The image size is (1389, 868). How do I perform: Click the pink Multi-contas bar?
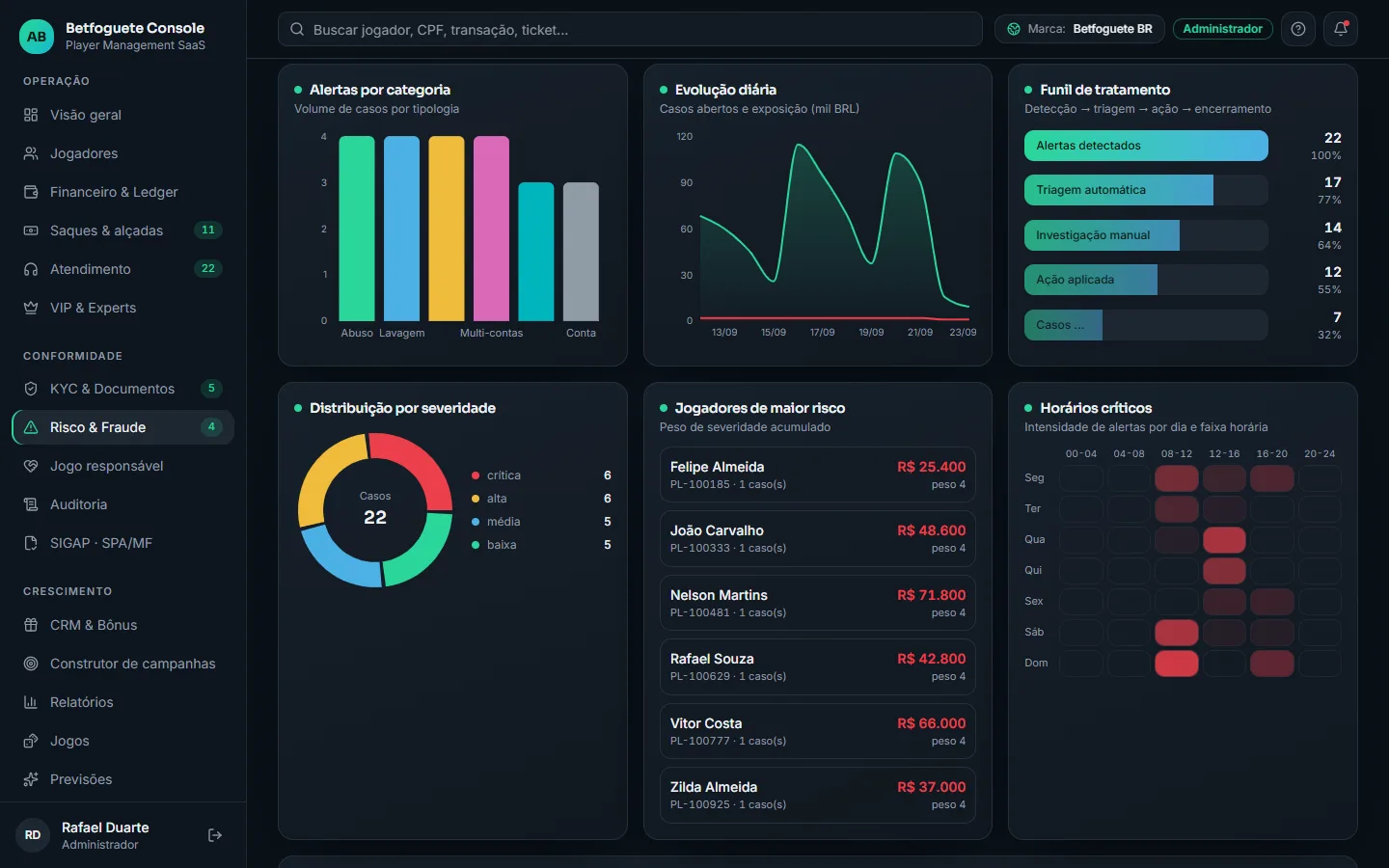pyautogui.click(x=491, y=229)
